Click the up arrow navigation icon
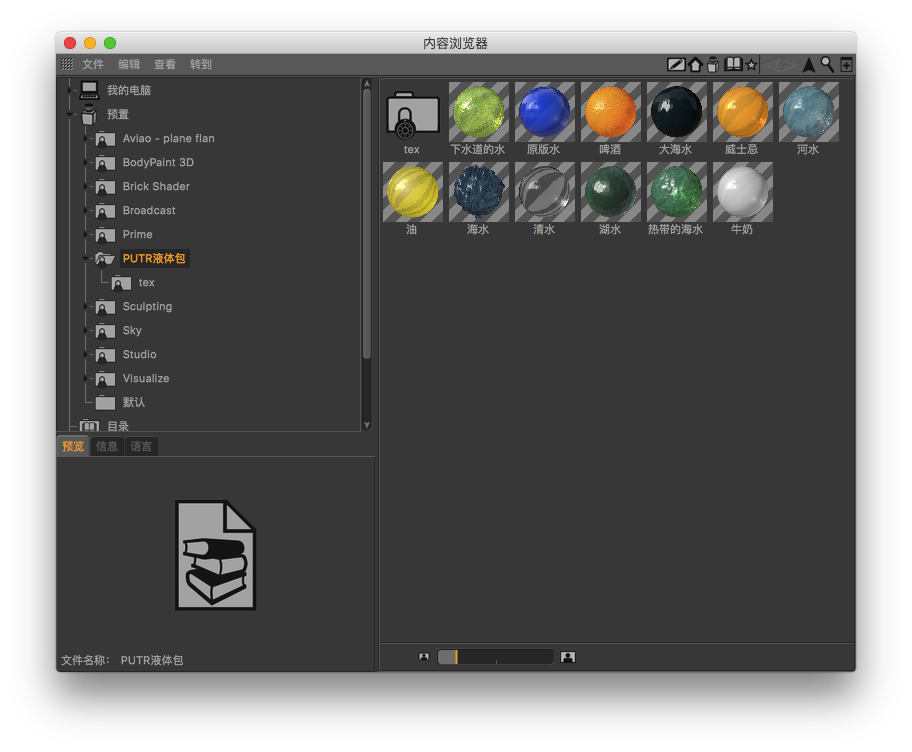Image resolution: width=912 pixels, height=752 pixels. click(x=808, y=65)
